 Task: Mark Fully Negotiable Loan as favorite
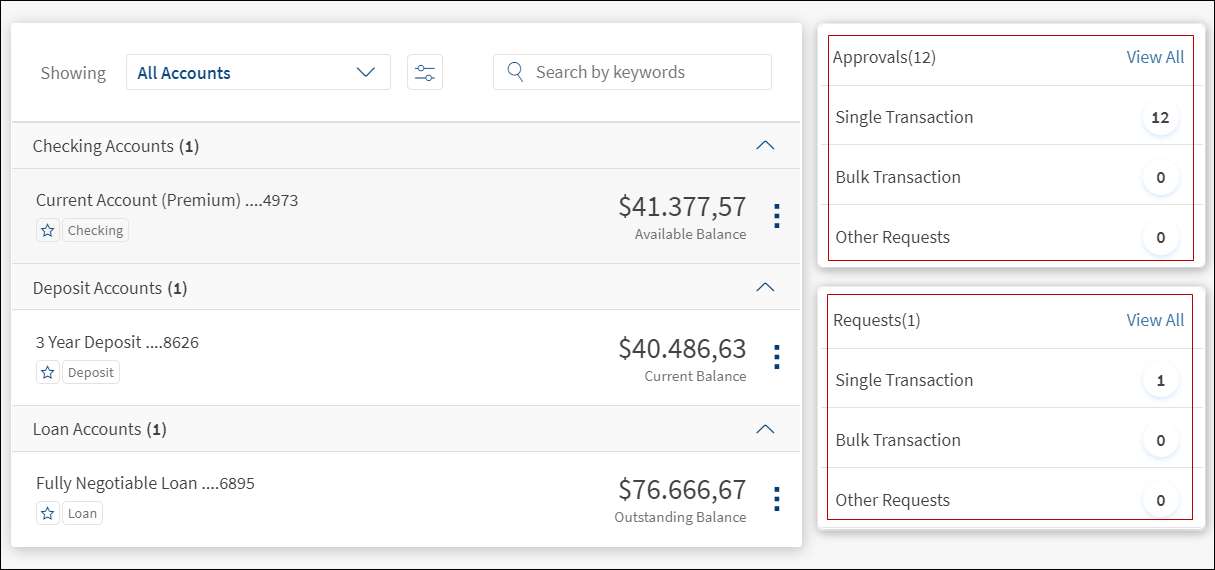click(x=47, y=514)
